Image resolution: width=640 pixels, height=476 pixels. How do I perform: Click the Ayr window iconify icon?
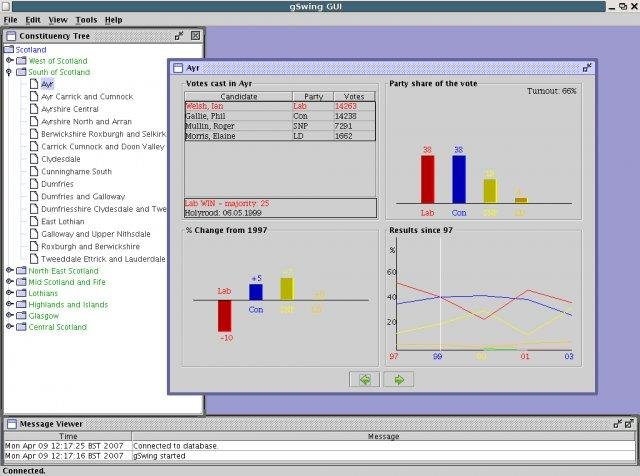[x=587, y=68]
